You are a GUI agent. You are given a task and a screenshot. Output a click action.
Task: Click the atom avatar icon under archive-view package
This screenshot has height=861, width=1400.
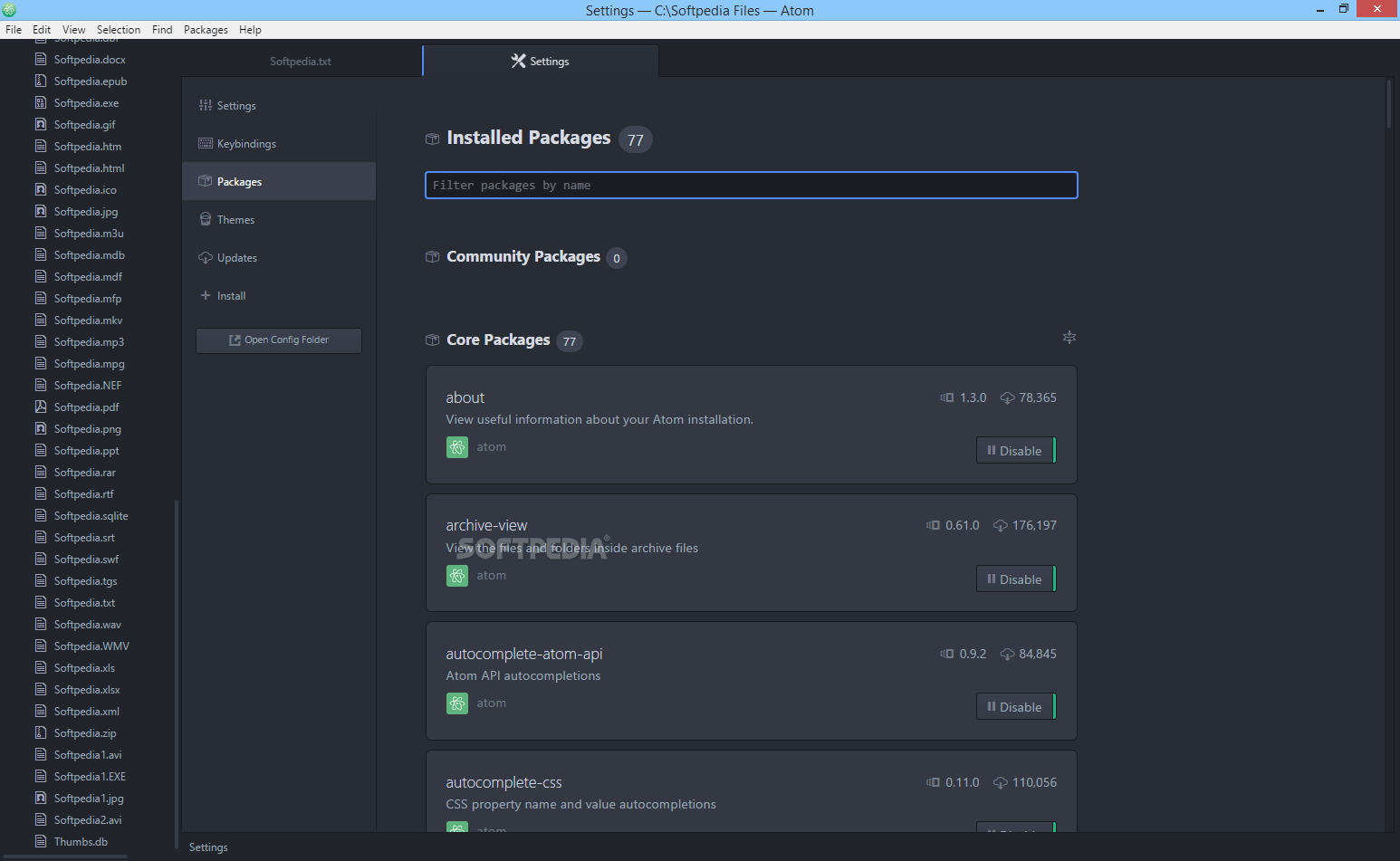coord(457,576)
